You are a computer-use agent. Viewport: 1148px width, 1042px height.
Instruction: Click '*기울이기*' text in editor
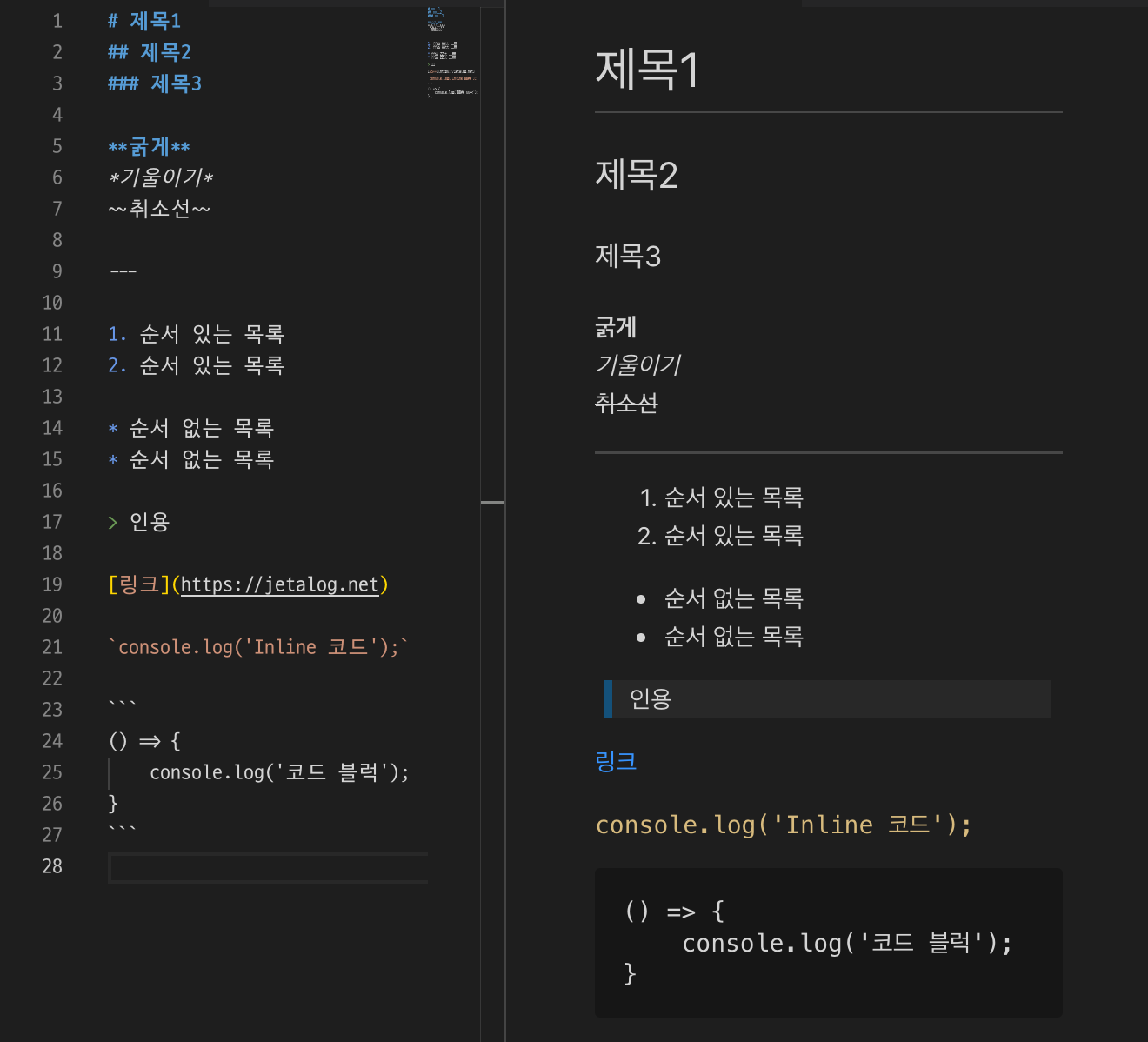(161, 177)
